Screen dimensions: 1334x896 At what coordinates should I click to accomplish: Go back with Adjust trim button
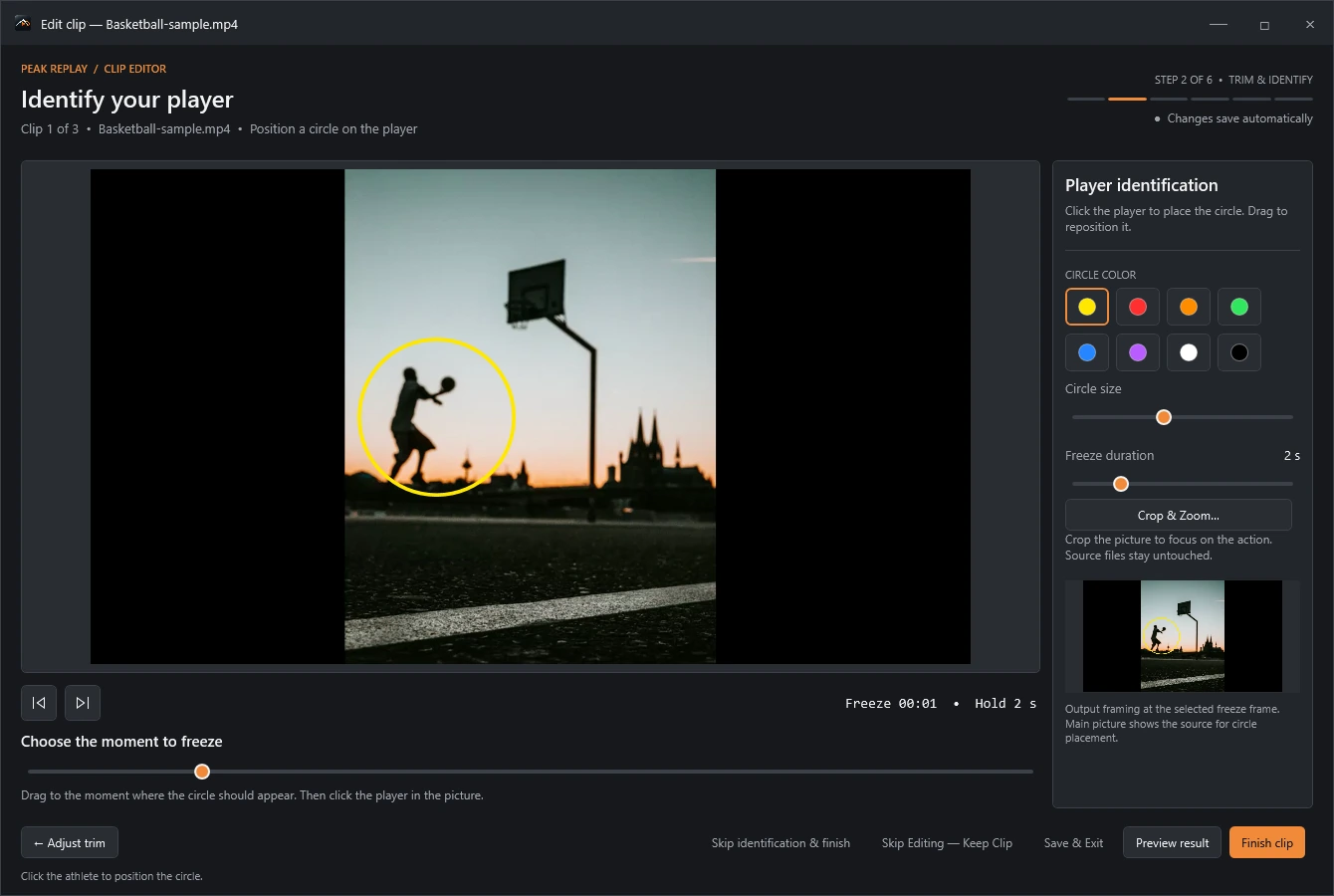[x=70, y=842]
